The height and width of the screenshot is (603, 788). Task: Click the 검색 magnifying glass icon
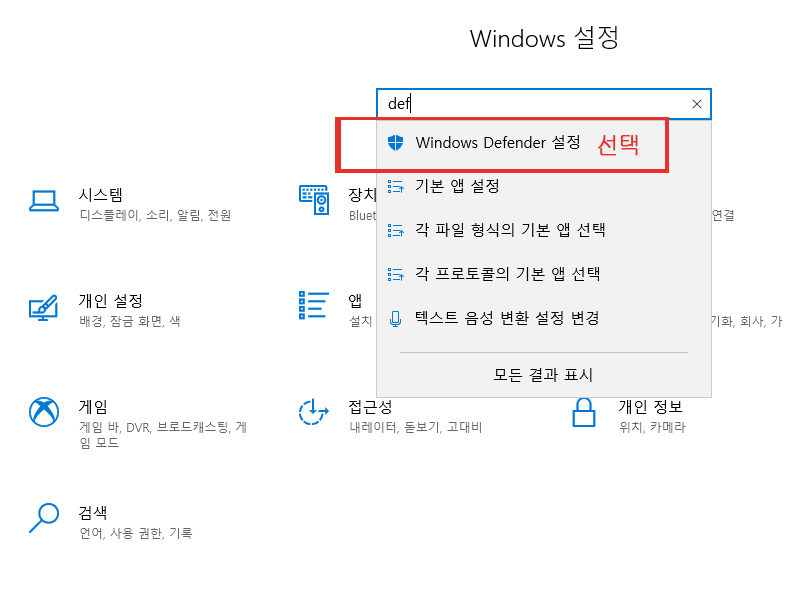click(44, 518)
